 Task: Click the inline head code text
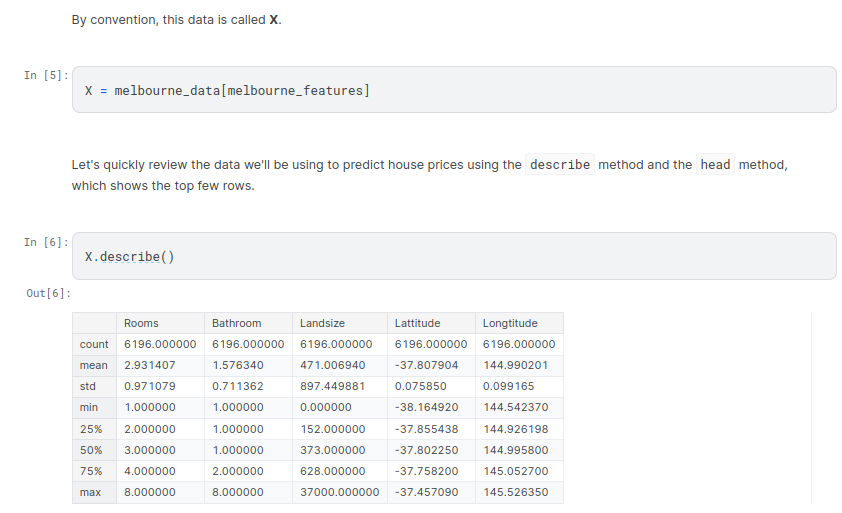pyautogui.click(x=715, y=165)
